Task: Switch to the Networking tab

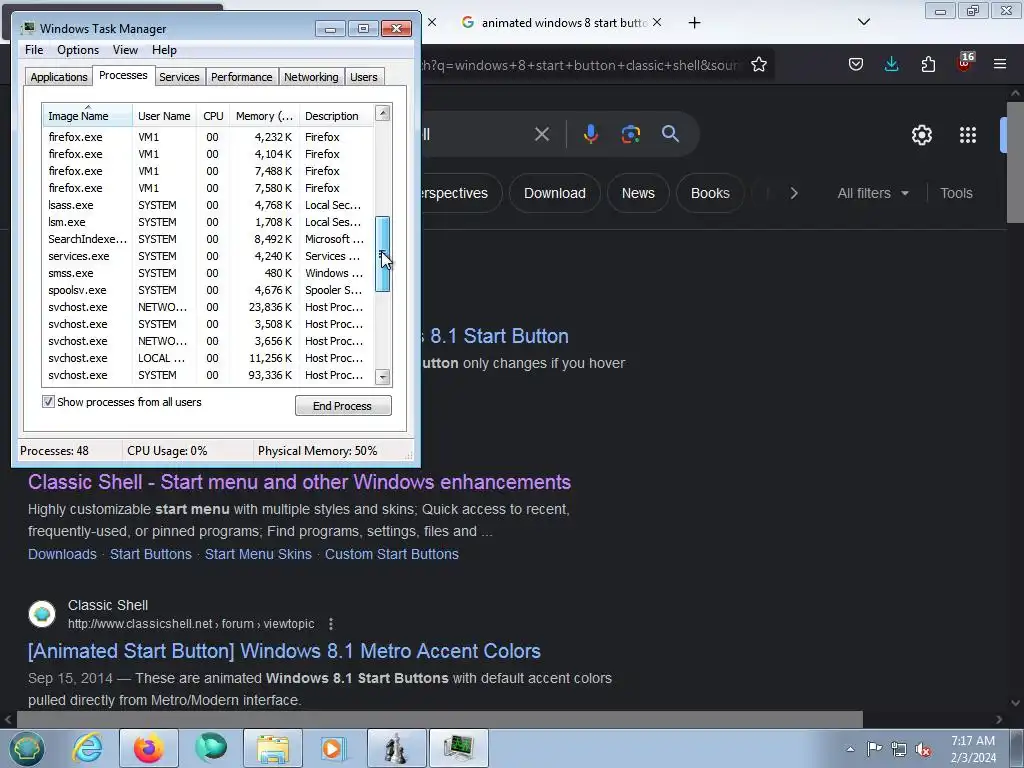Action: (x=311, y=77)
